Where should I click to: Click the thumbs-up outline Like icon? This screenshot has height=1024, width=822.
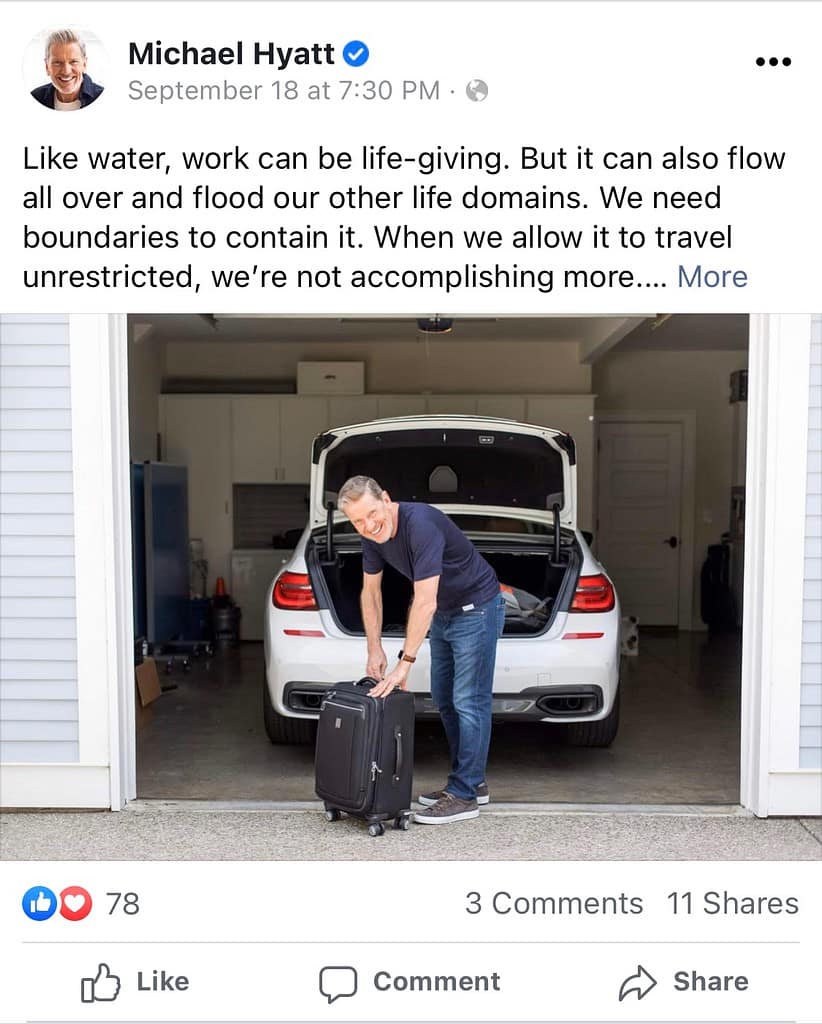(x=100, y=982)
